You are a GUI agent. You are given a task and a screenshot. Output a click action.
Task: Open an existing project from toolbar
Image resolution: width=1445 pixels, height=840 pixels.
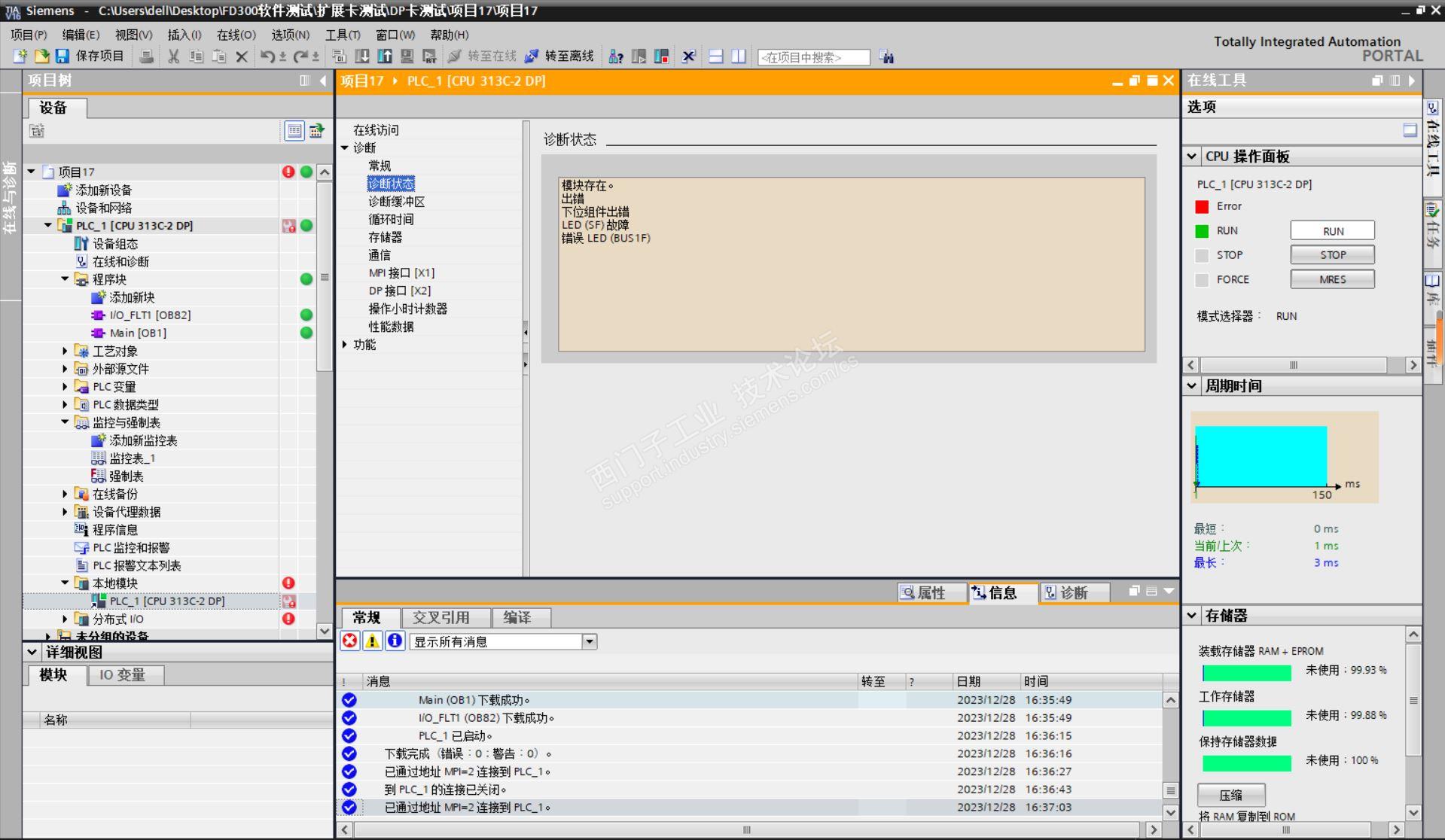point(41,56)
